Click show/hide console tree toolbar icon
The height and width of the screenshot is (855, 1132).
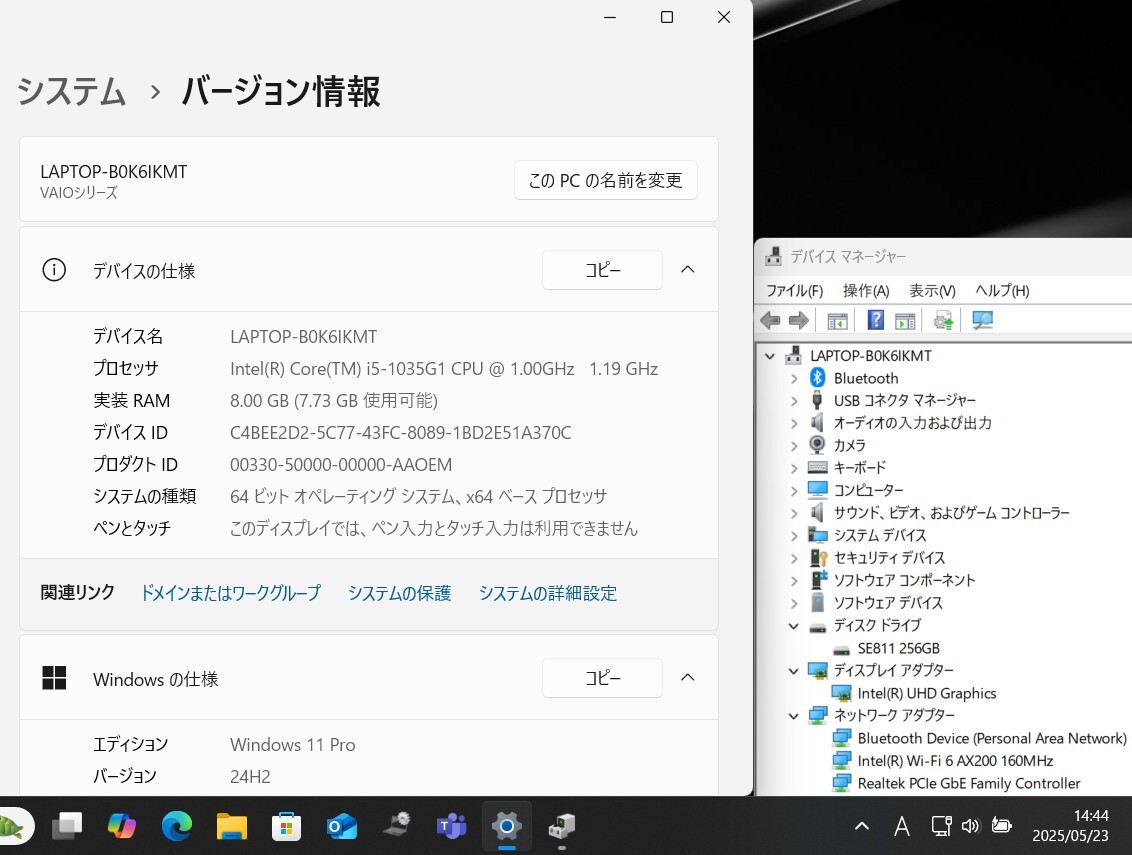click(837, 321)
